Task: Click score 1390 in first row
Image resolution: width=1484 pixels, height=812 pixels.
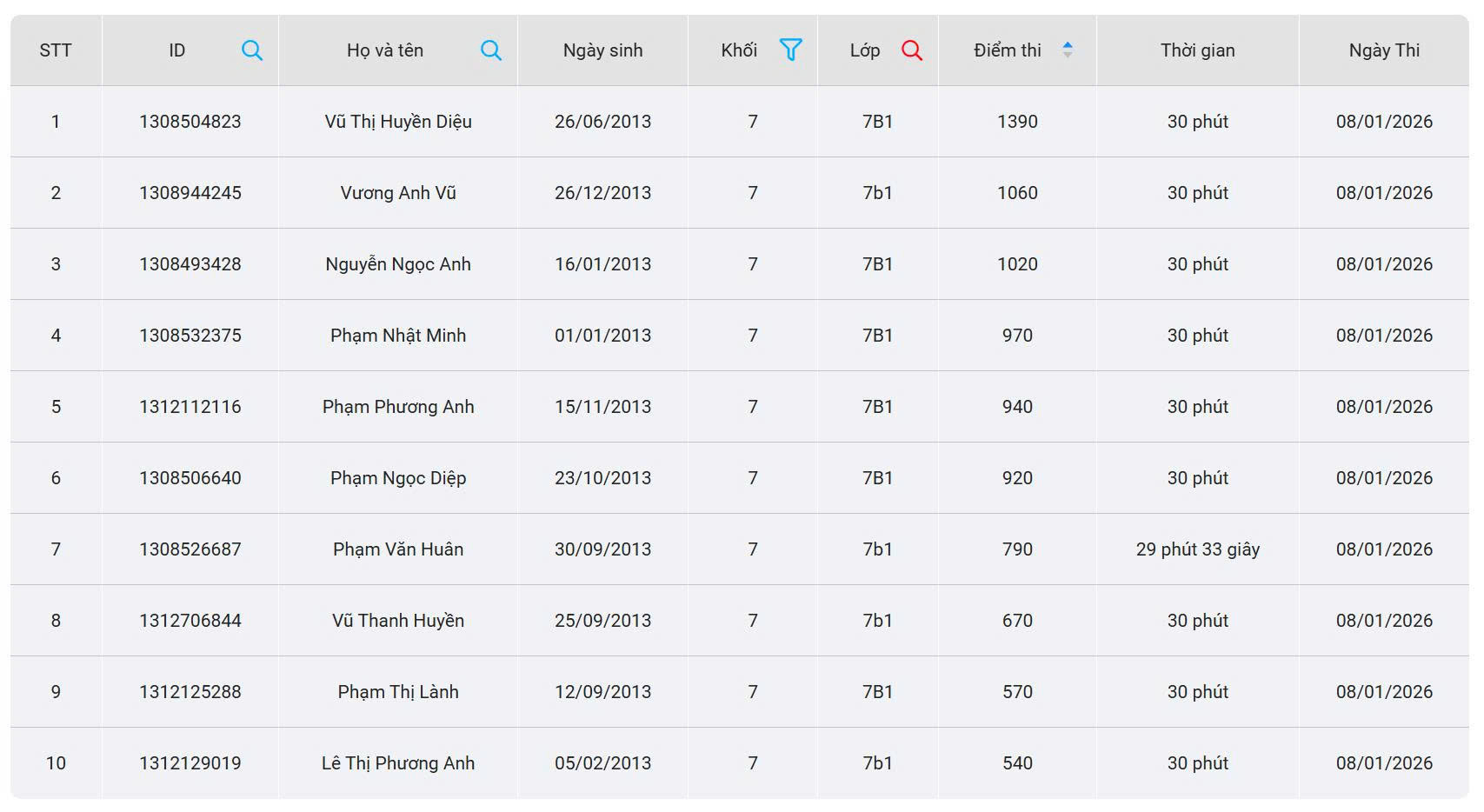Action: point(1016,122)
